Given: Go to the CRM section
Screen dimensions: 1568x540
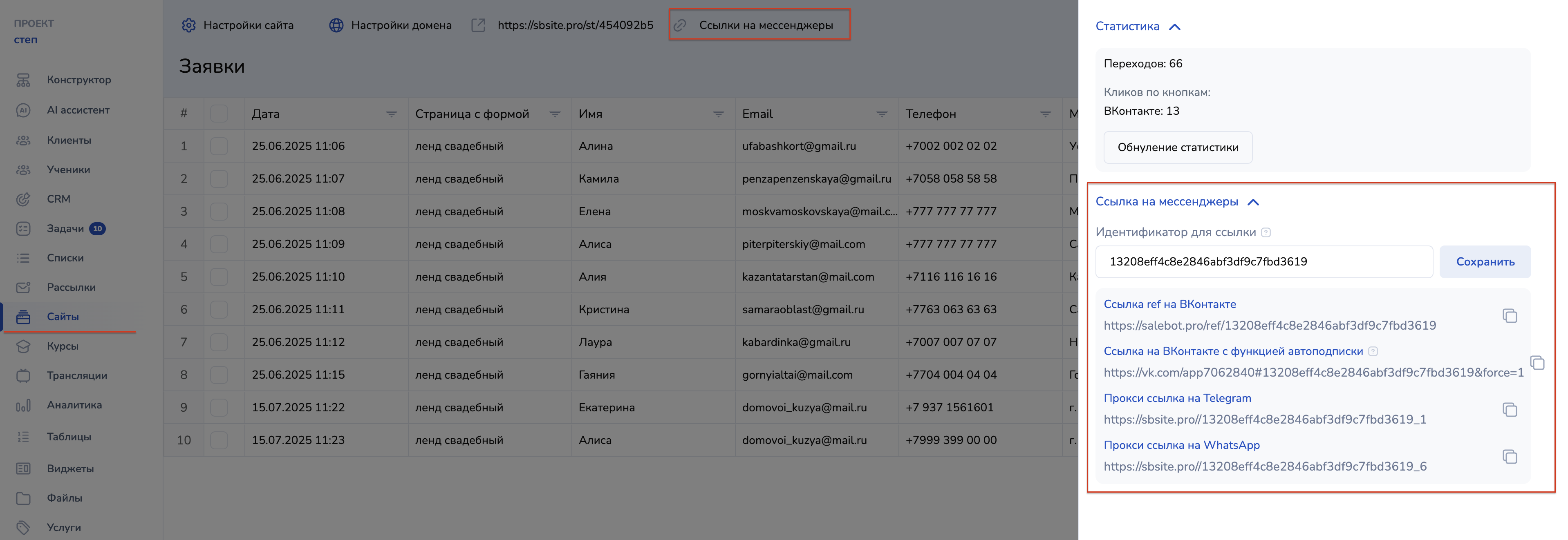Looking at the screenshot, I should pos(58,199).
